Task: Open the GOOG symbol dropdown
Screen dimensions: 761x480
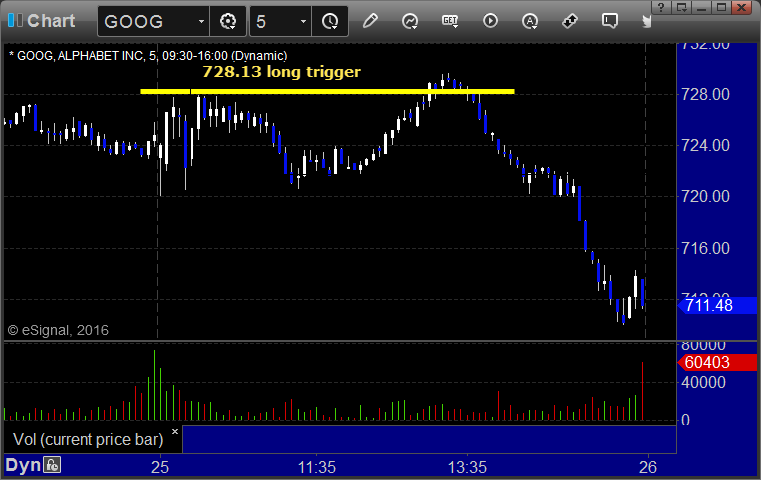Action: [x=201, y=21]
